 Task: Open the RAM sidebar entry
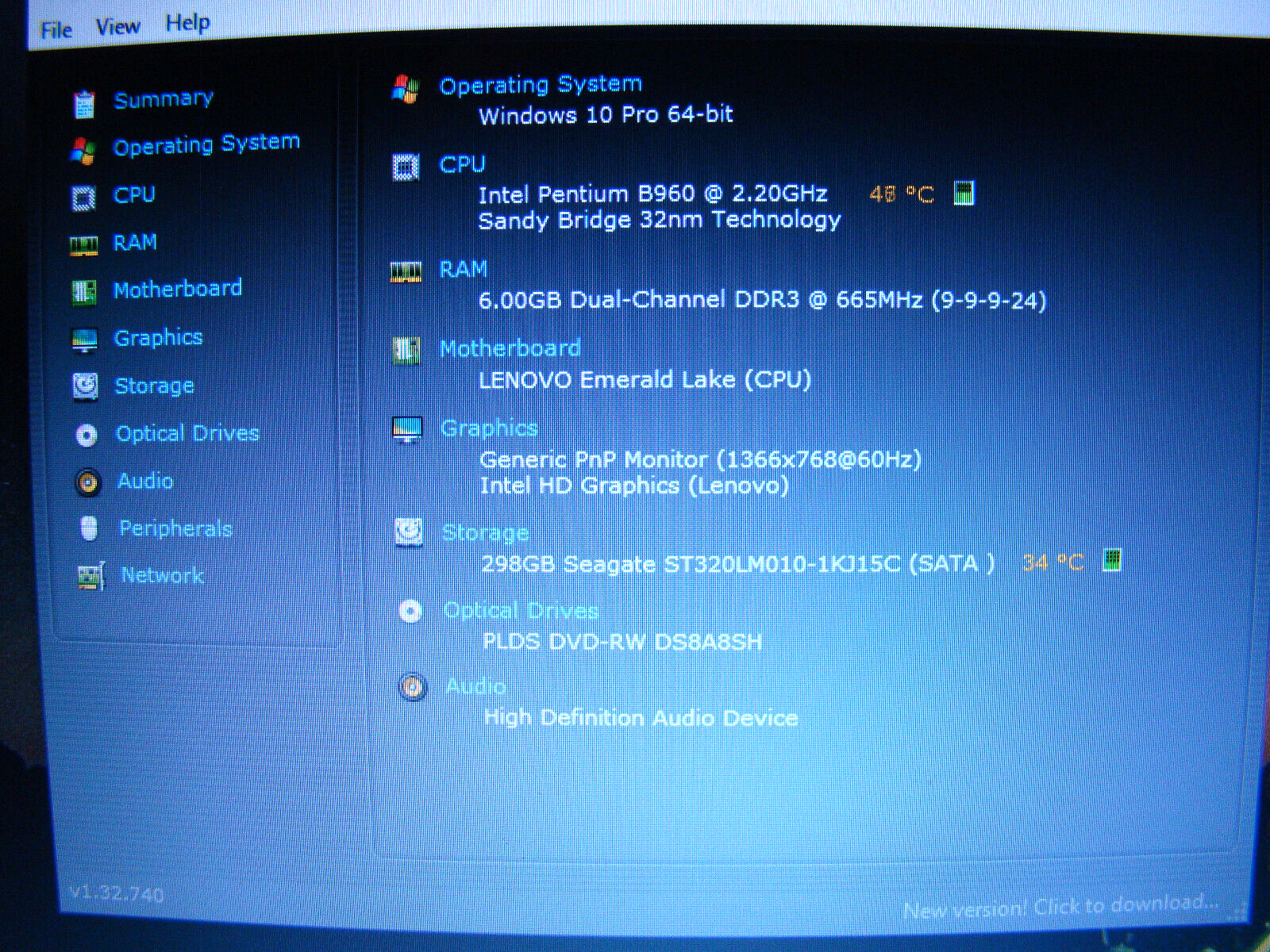coord(135,242)
